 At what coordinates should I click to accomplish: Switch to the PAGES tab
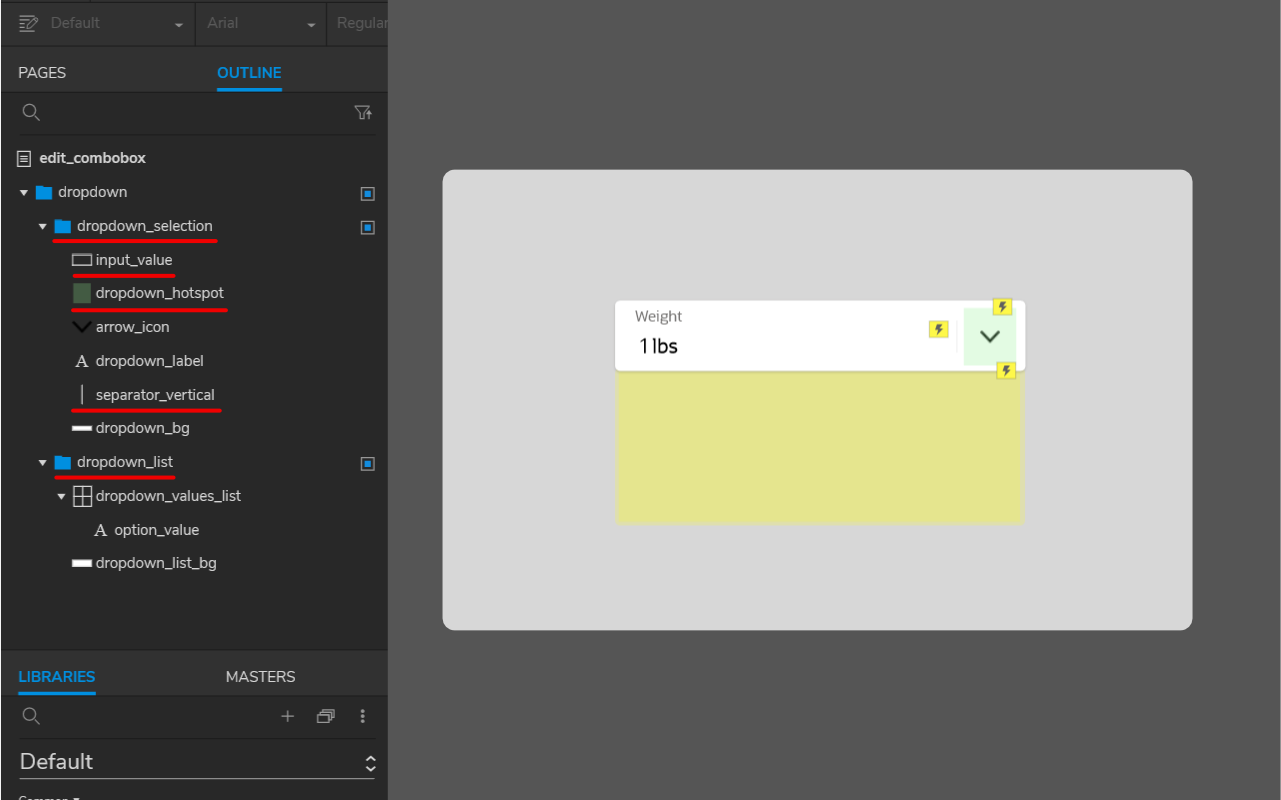pyautogui.click(x=42, y=73)
